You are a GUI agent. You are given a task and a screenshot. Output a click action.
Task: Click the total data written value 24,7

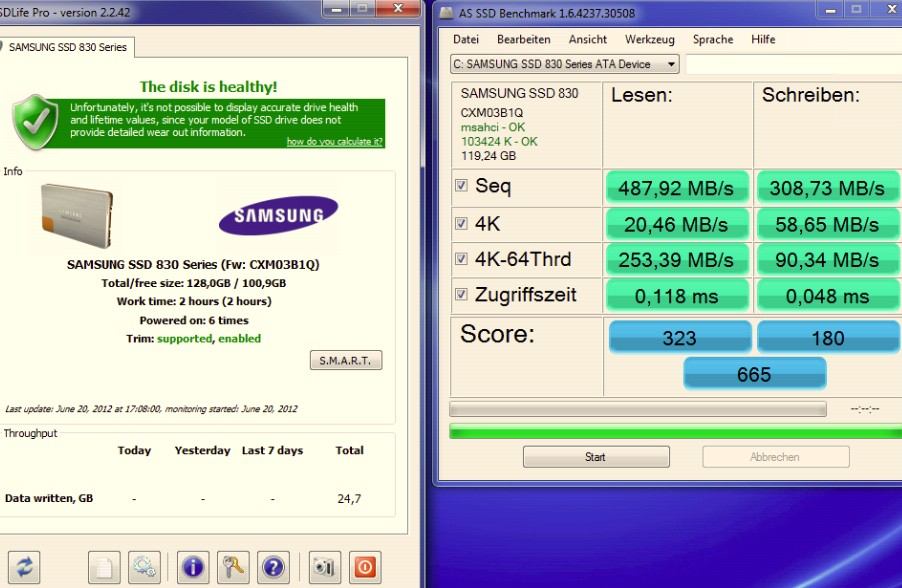coord(349,499)
